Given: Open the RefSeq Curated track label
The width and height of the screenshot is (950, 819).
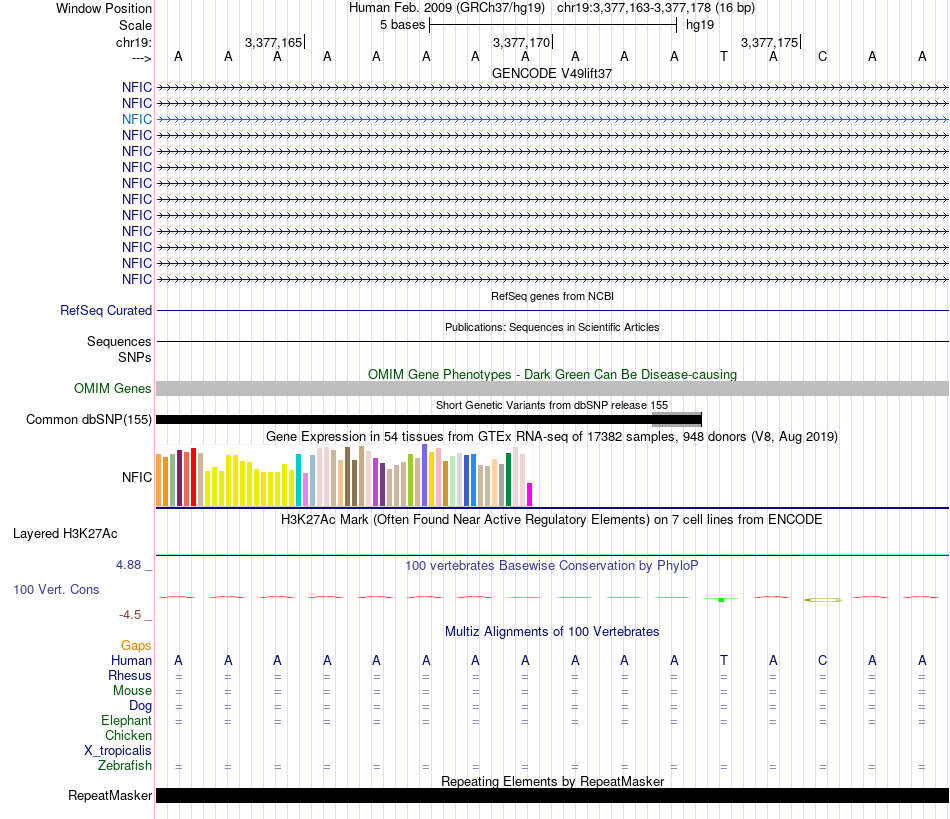Looking at the screenshot, I should (x=106, y=310).
